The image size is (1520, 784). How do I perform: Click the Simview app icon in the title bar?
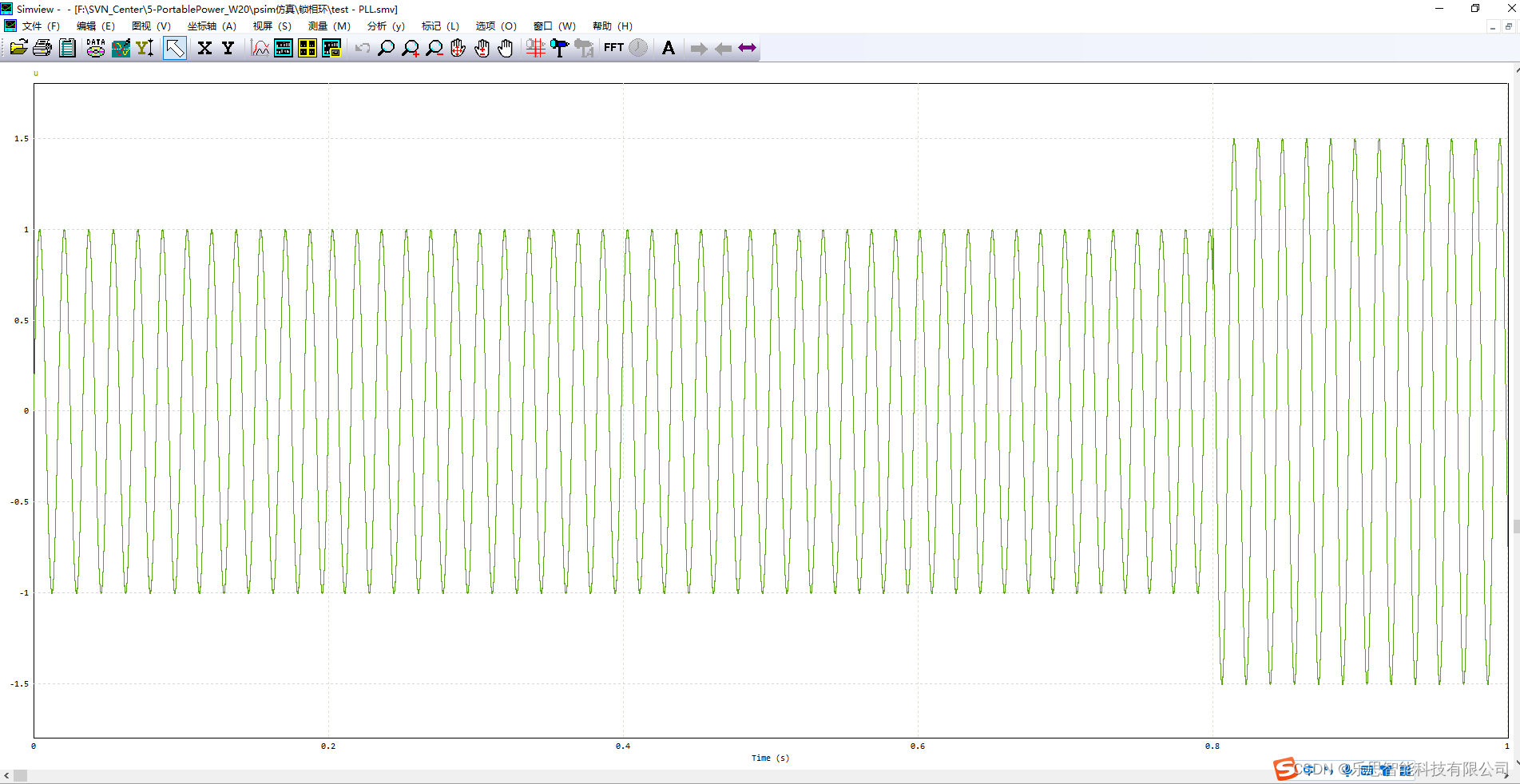(7, 9)
